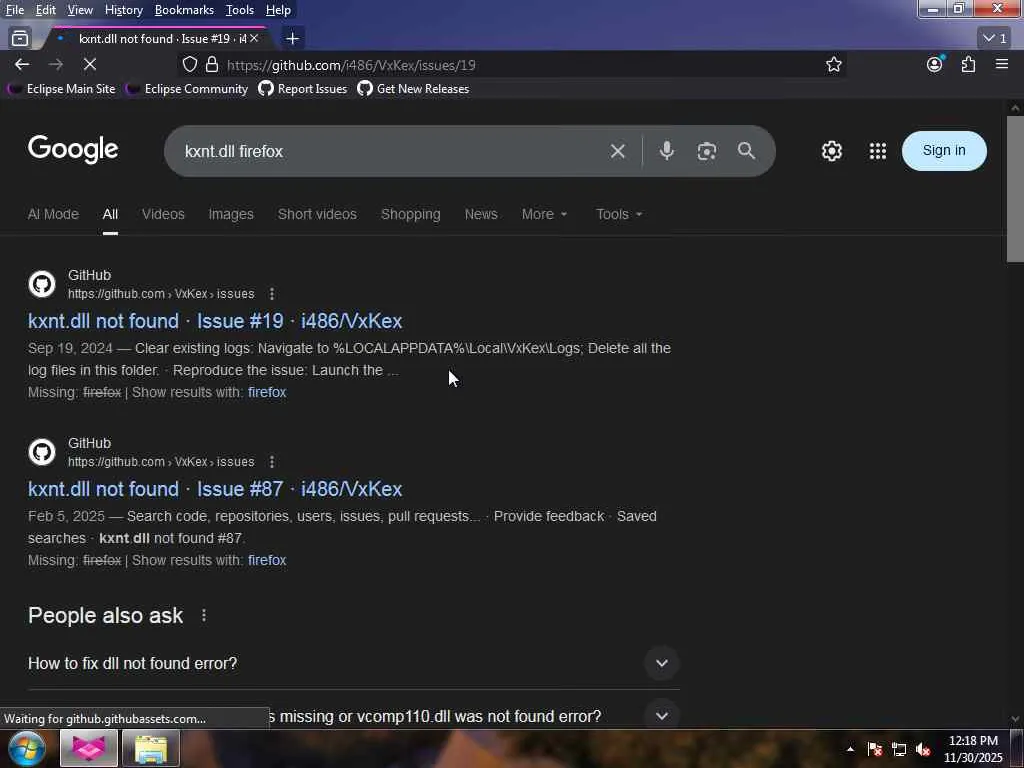Open the Google apps grid

coord(878,151)
